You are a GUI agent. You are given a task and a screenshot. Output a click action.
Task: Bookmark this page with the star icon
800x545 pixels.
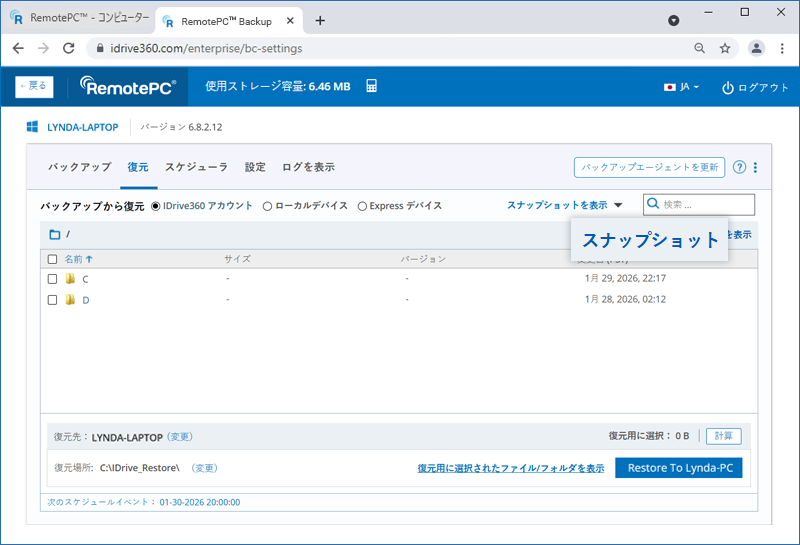(x=725, y=48)
